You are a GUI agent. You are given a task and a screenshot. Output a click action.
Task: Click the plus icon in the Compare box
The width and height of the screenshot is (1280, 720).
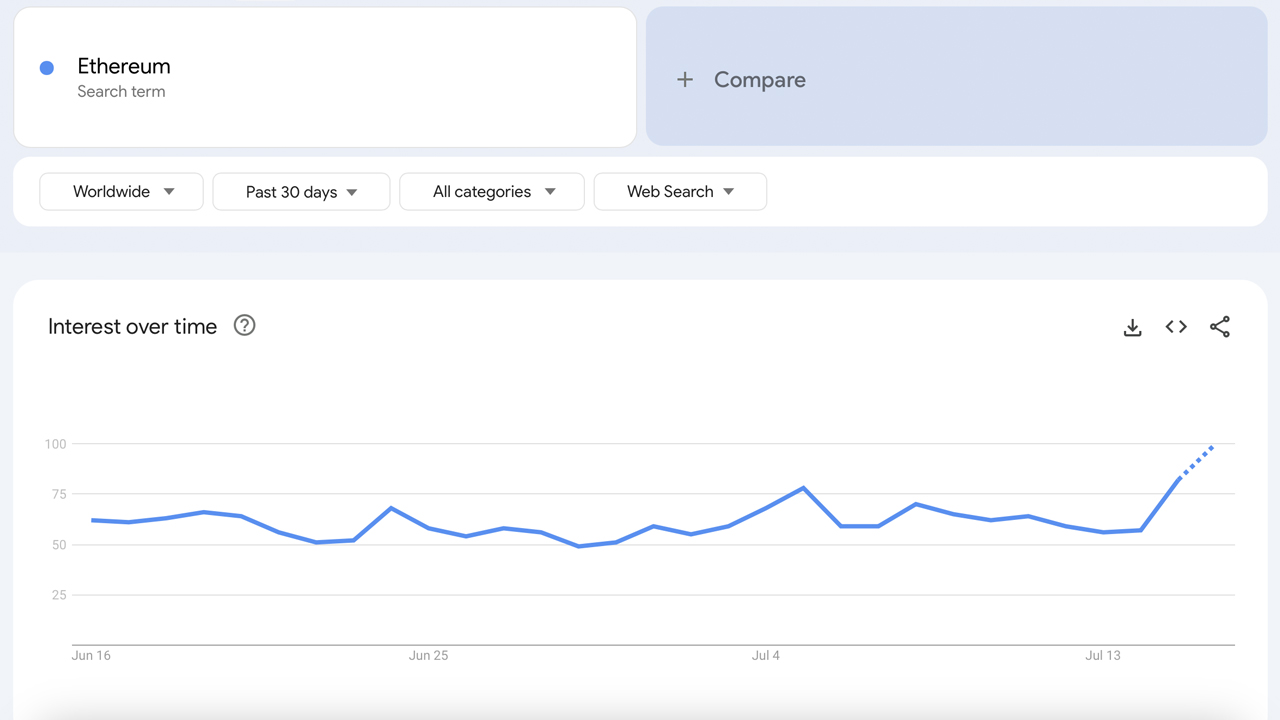[685, 79]
